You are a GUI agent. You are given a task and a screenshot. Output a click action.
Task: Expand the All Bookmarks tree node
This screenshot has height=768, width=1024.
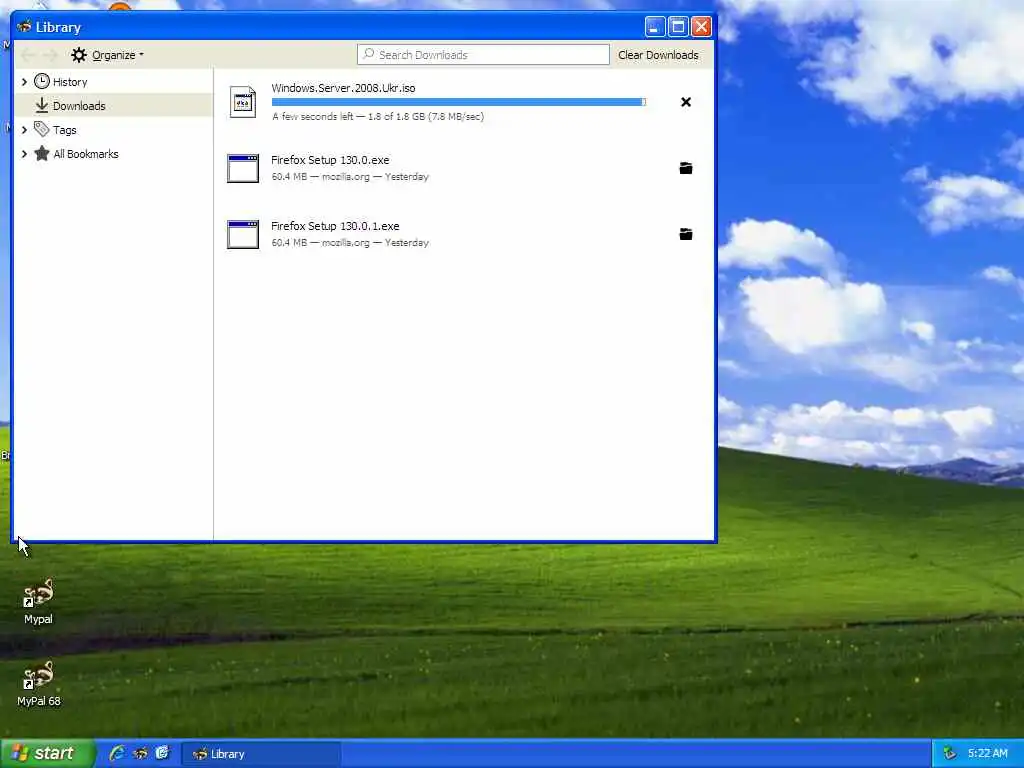(24, 153)
